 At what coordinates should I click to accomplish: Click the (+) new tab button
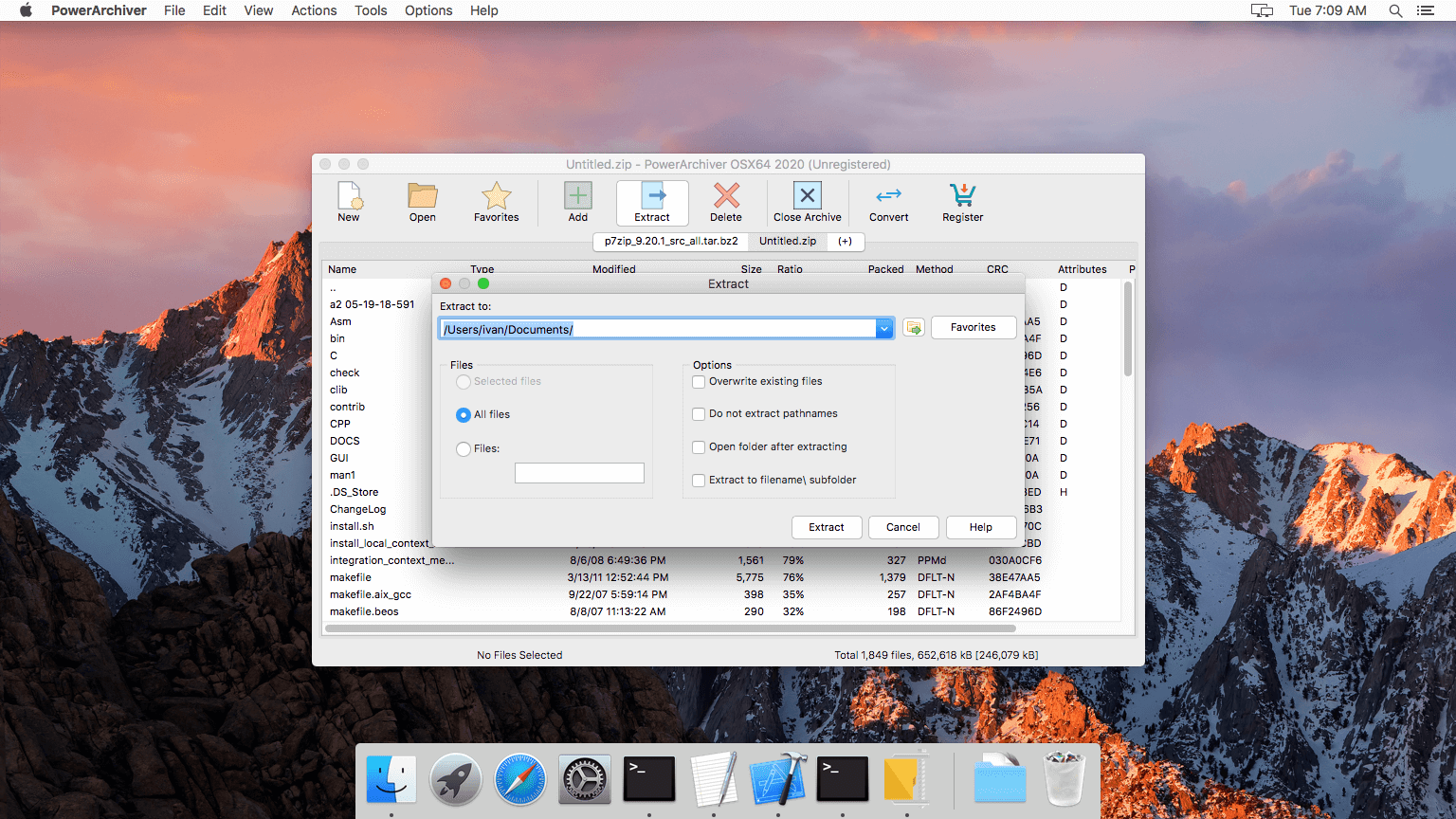pyautogui.click(x=845, y=242)
